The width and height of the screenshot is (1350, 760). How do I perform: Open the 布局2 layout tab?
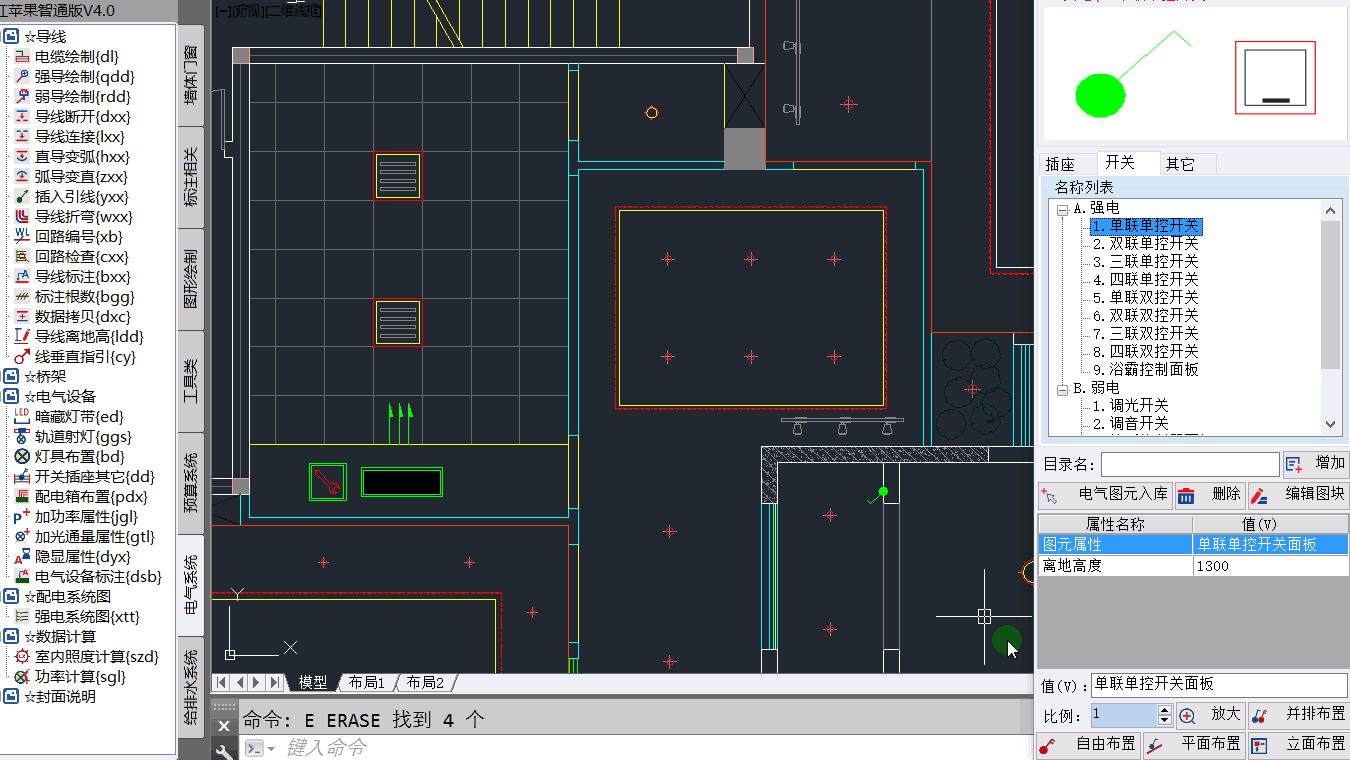point(426,682)
